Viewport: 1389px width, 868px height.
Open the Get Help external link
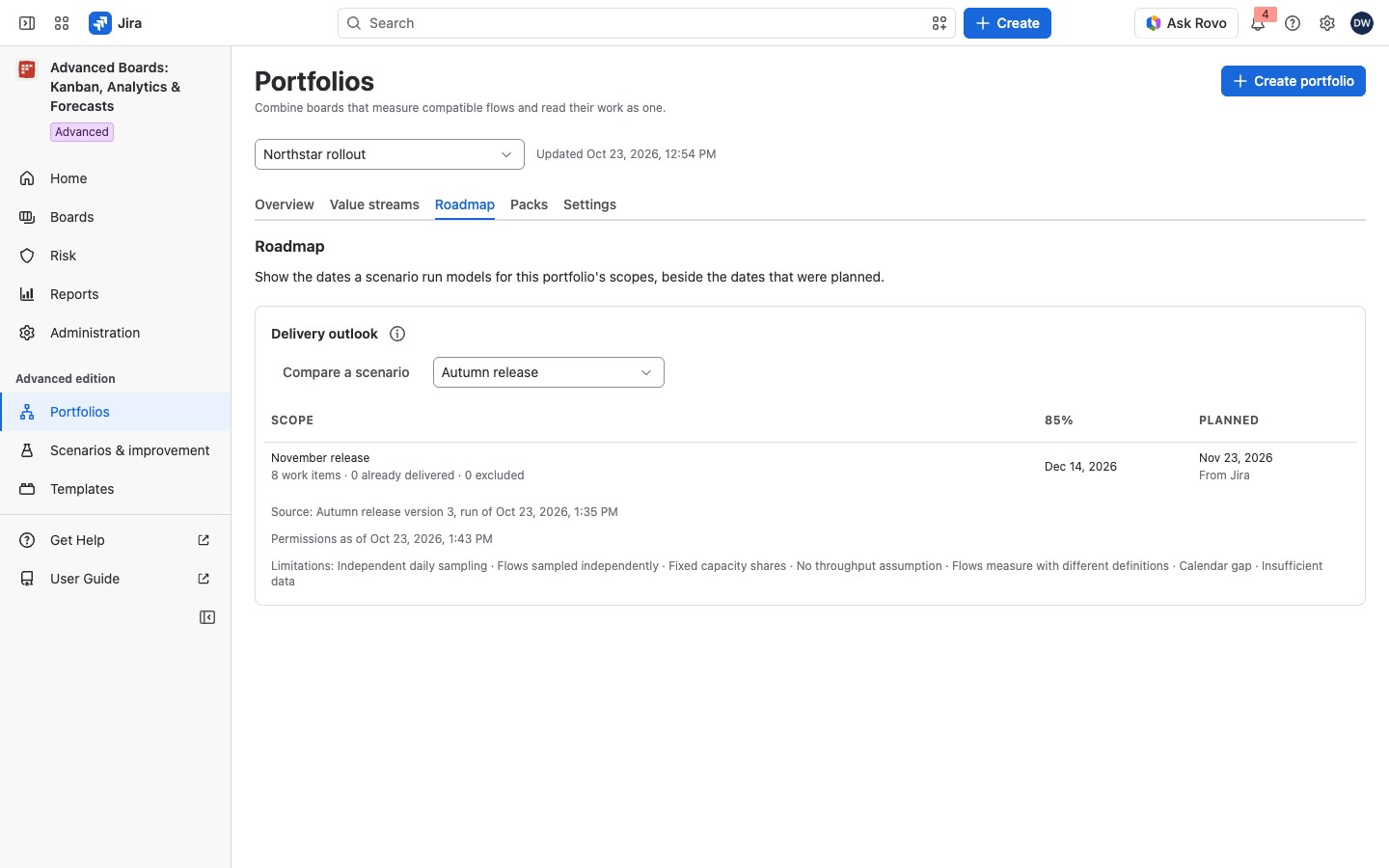point(116,540)
